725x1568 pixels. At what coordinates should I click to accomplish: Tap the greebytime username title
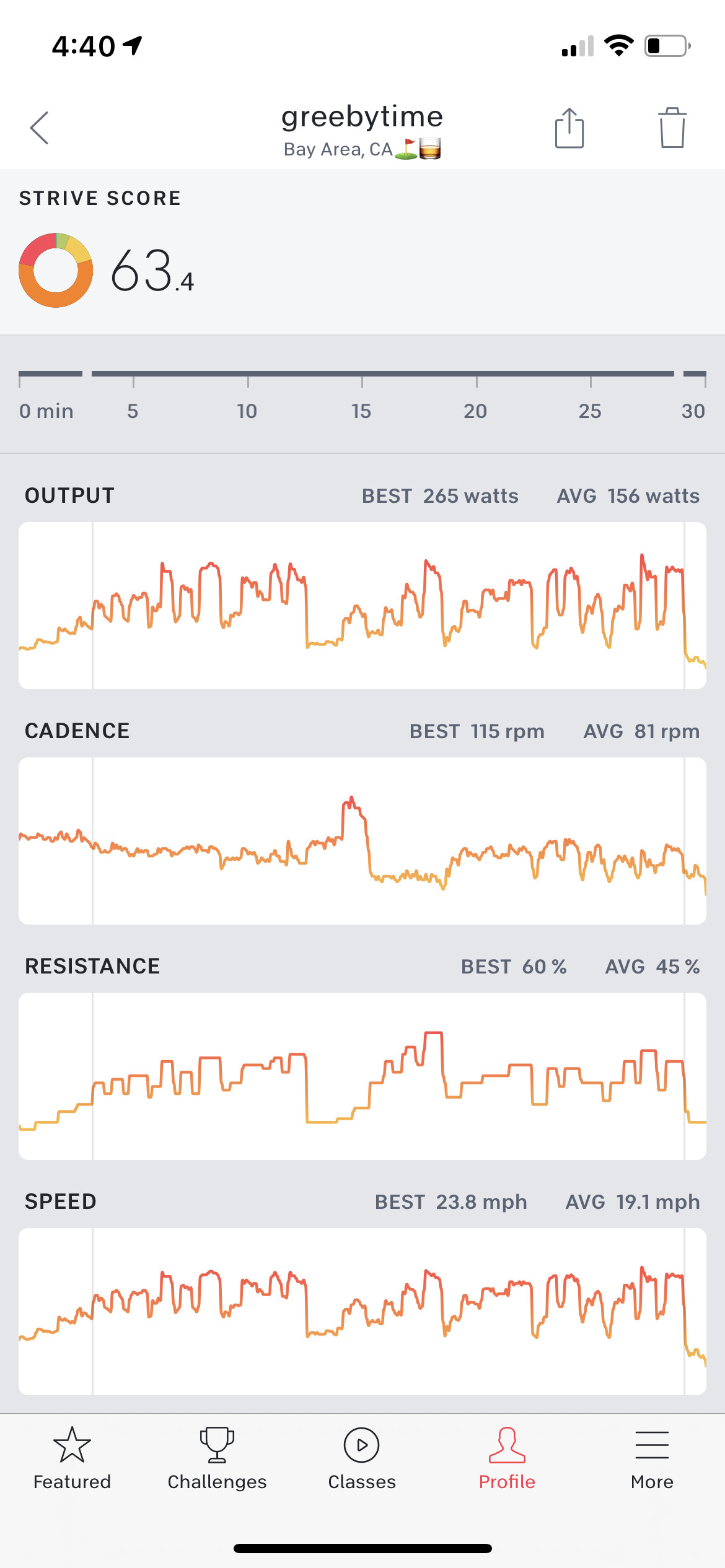click(x=362, y=116)
